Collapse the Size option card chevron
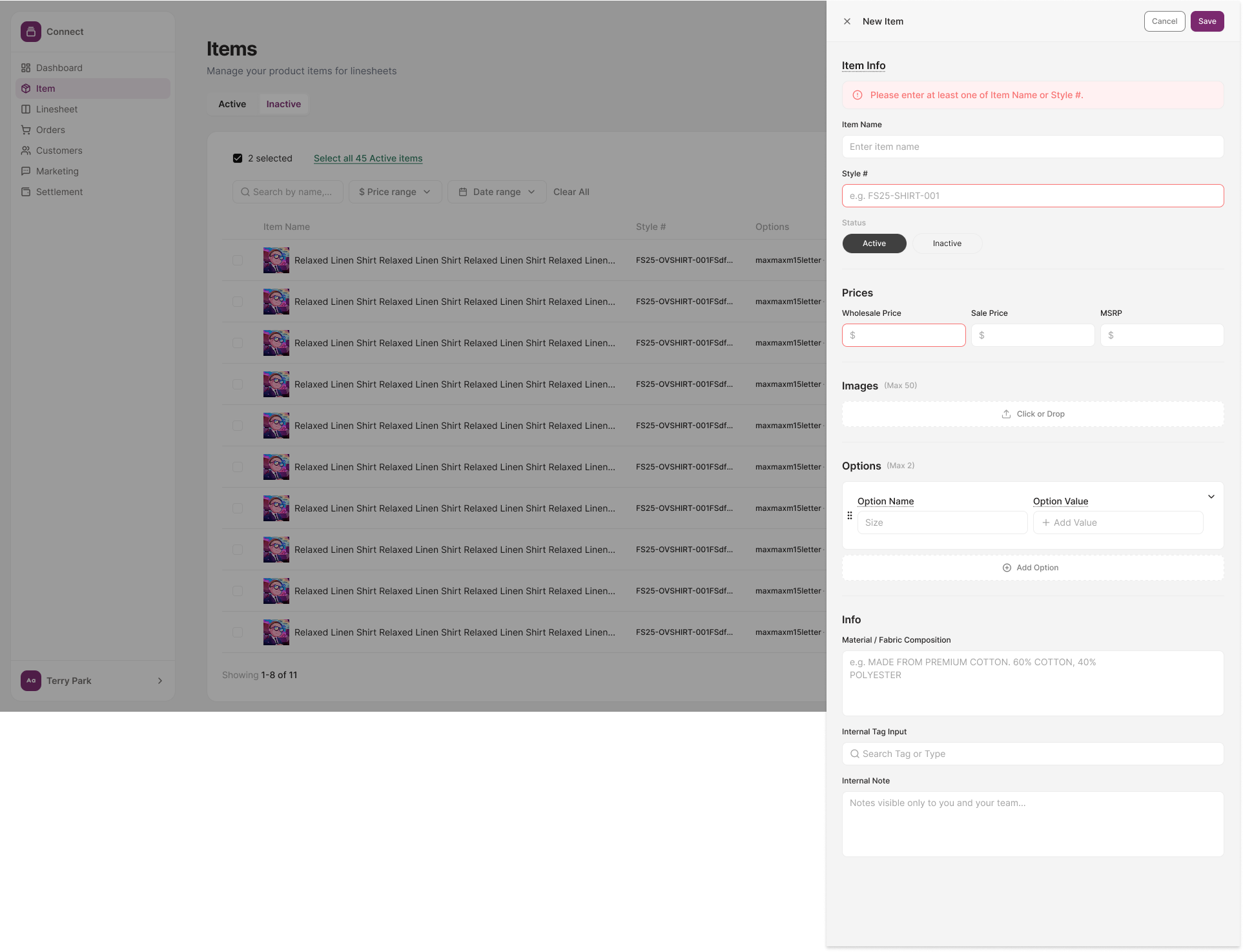 [x=1211, y=497]
